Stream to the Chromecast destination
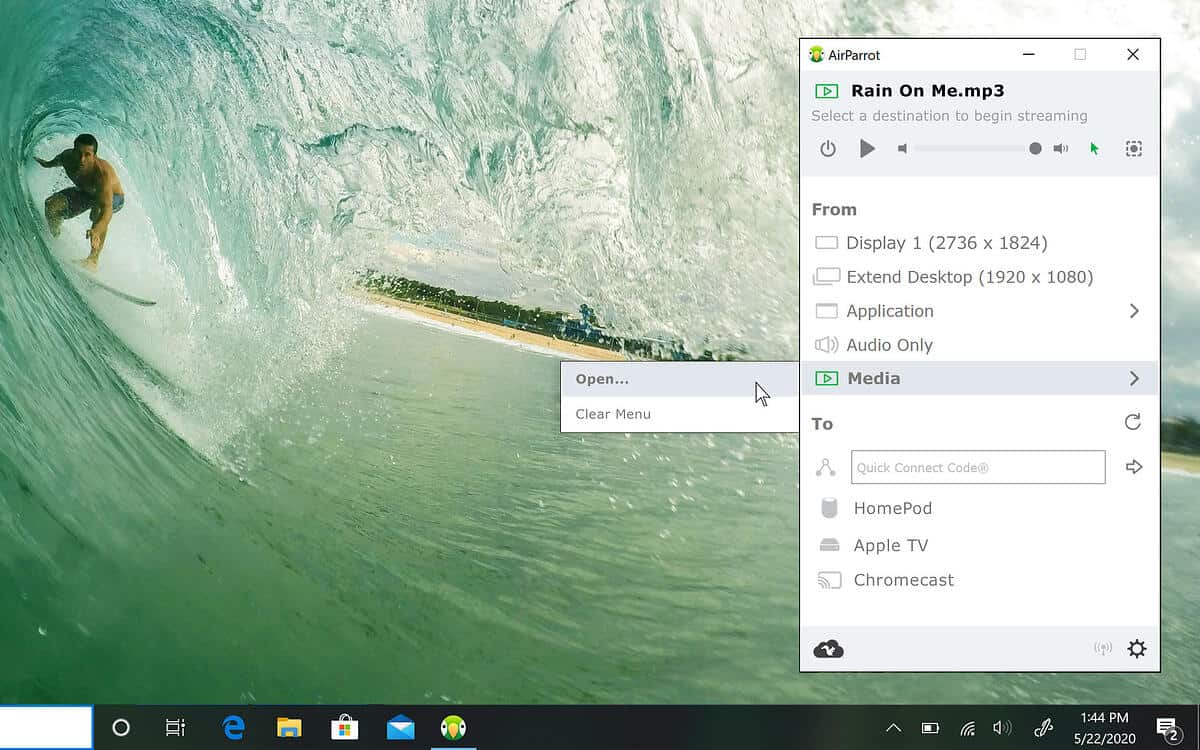 click(x=902, y=580)
